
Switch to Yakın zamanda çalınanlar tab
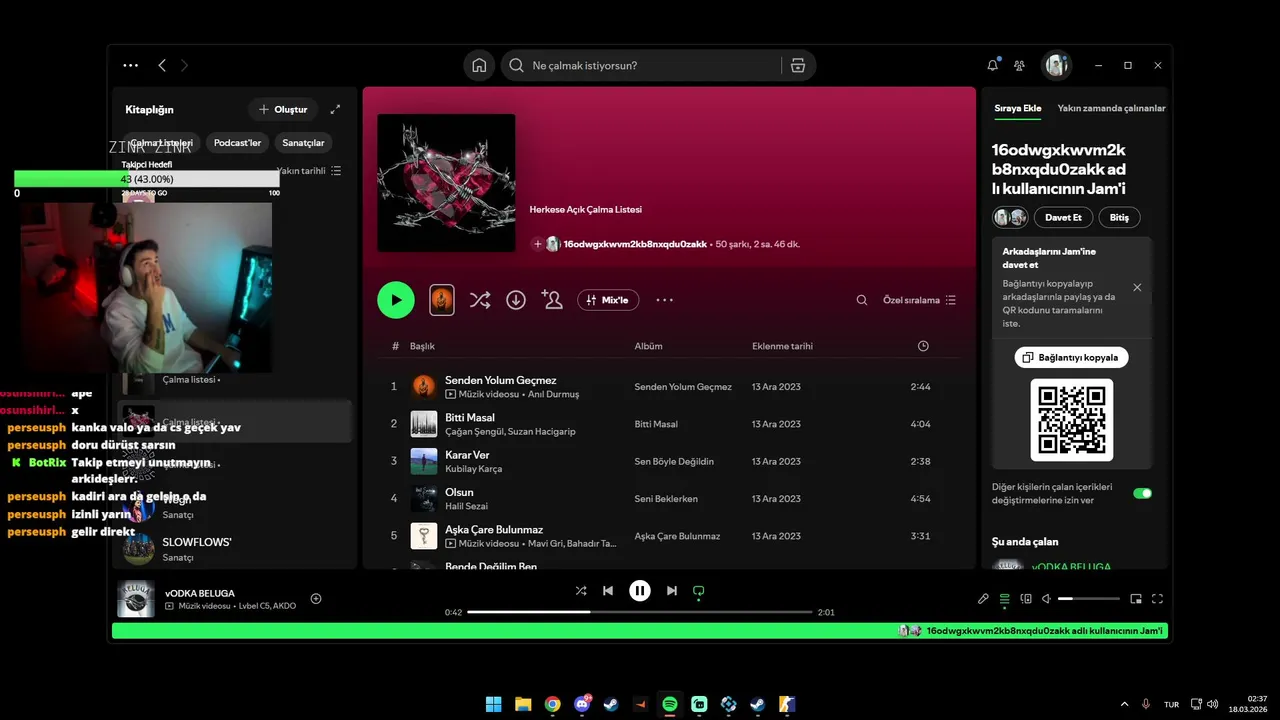[x=1111, y=108]
